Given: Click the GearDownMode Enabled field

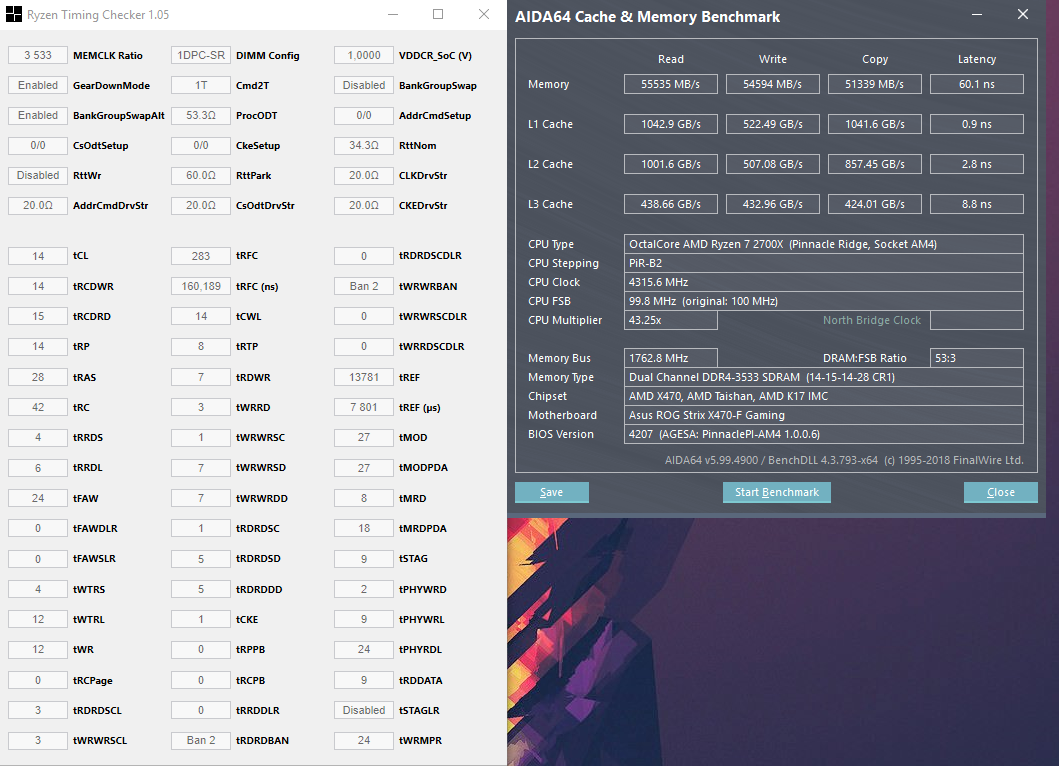Looking at the screenshot, I should tap(38, 85).
